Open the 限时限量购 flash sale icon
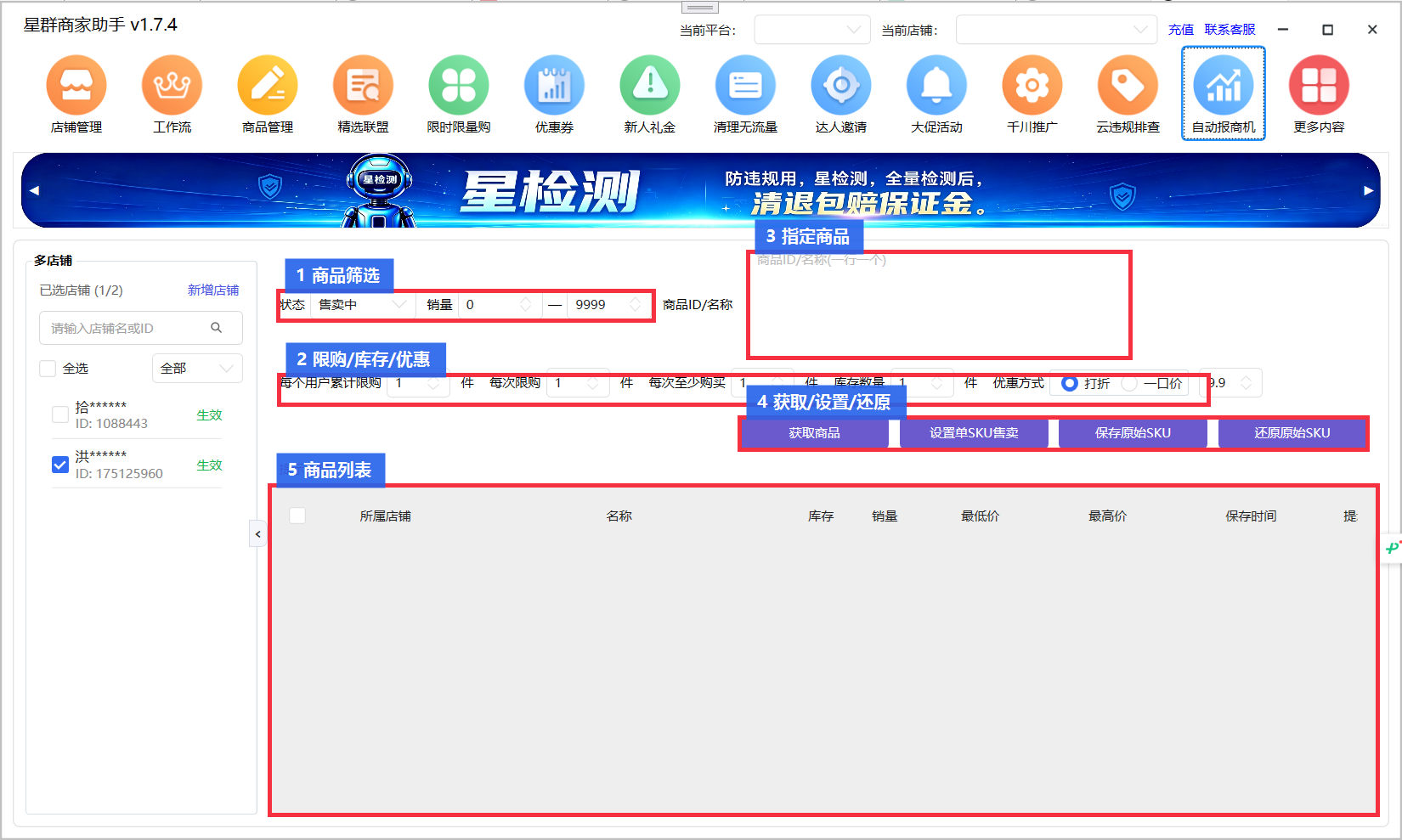Viewport: 1402px width, 840px height. [x=459, y=85]
